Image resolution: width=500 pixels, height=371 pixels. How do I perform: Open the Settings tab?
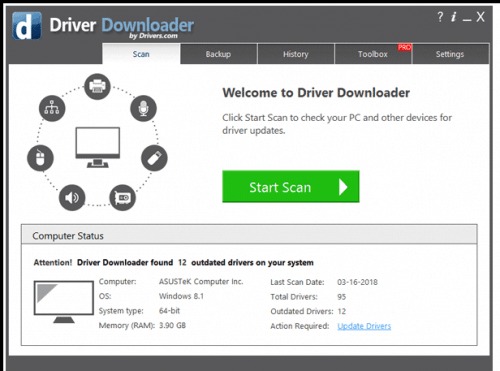(450, 54)
